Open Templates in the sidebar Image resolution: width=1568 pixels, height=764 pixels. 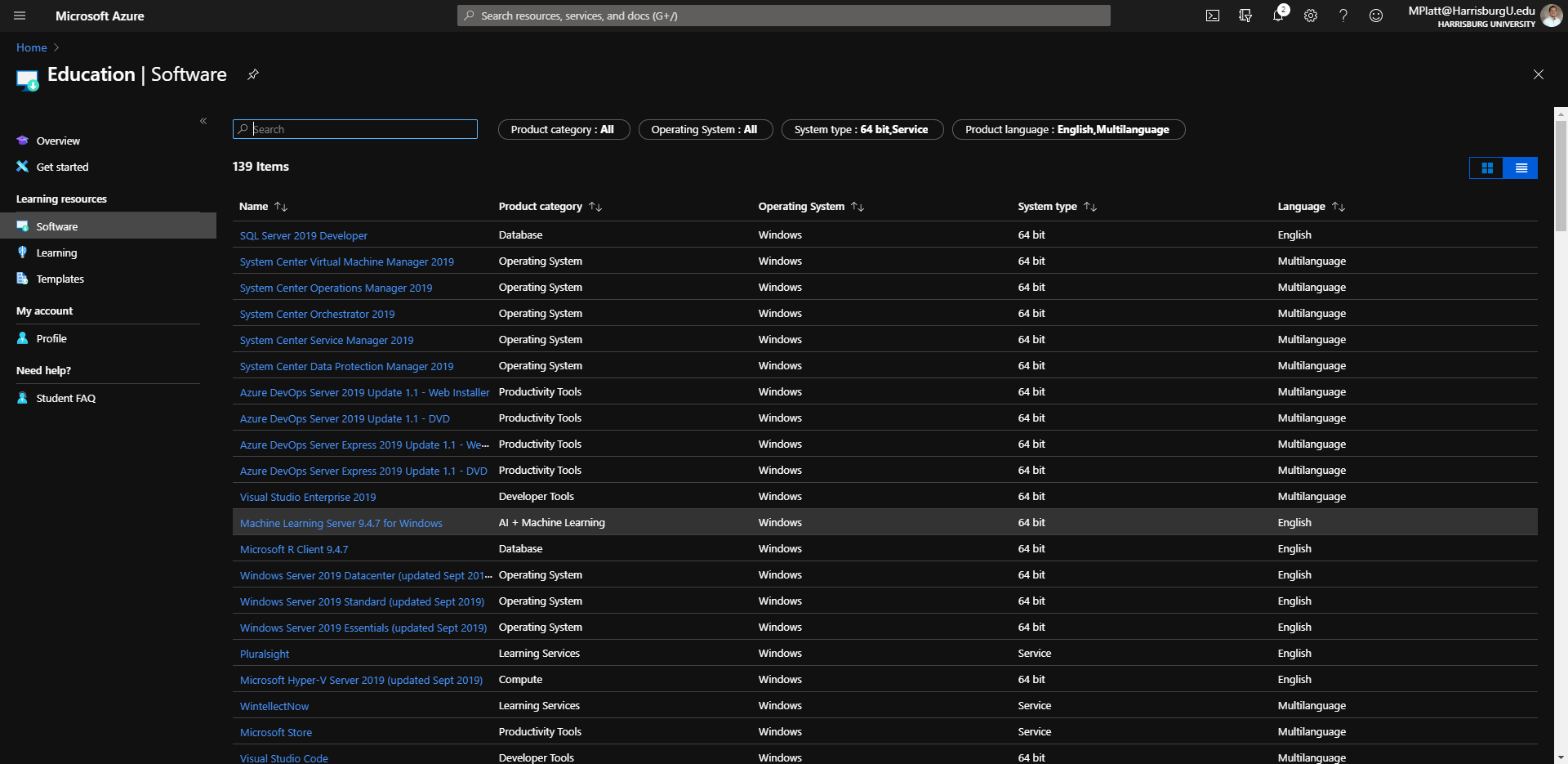pos(60,279)
